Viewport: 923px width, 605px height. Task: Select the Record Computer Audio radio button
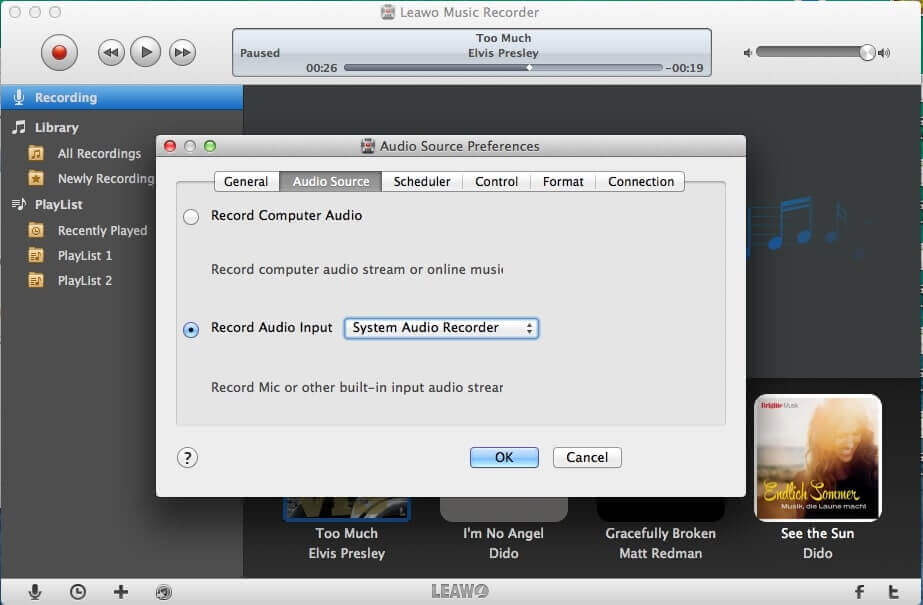191,215
